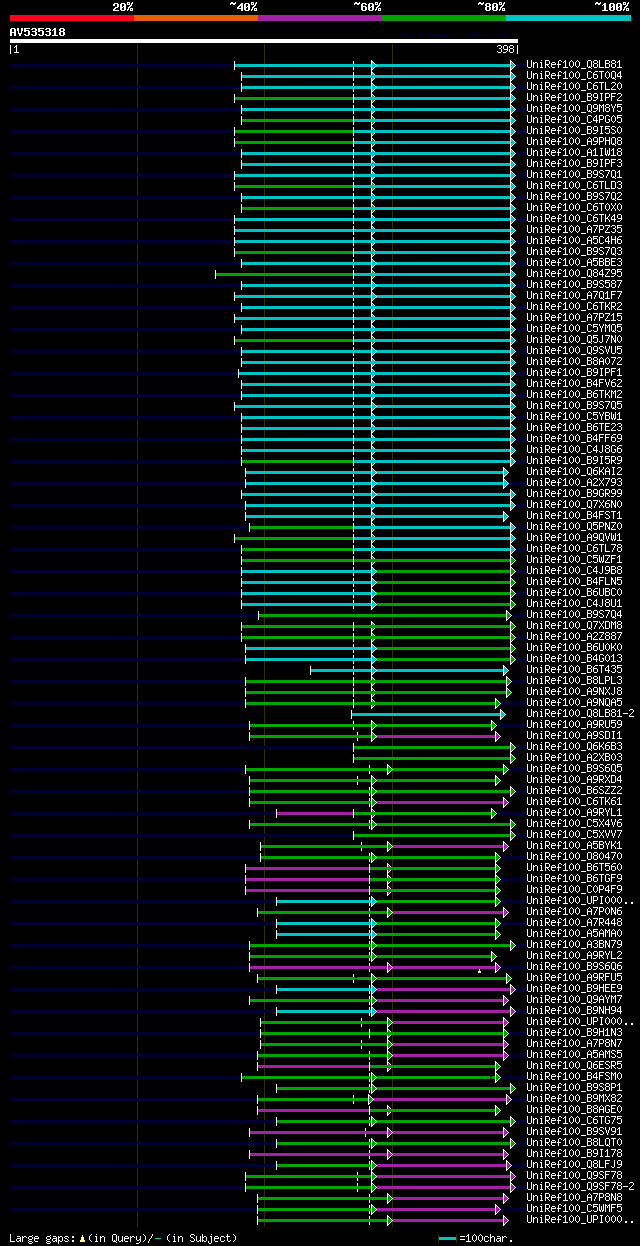640x1246 pixels.
Task: Click the cyan ~100% identity legend segment
Action: coord(568,17)
